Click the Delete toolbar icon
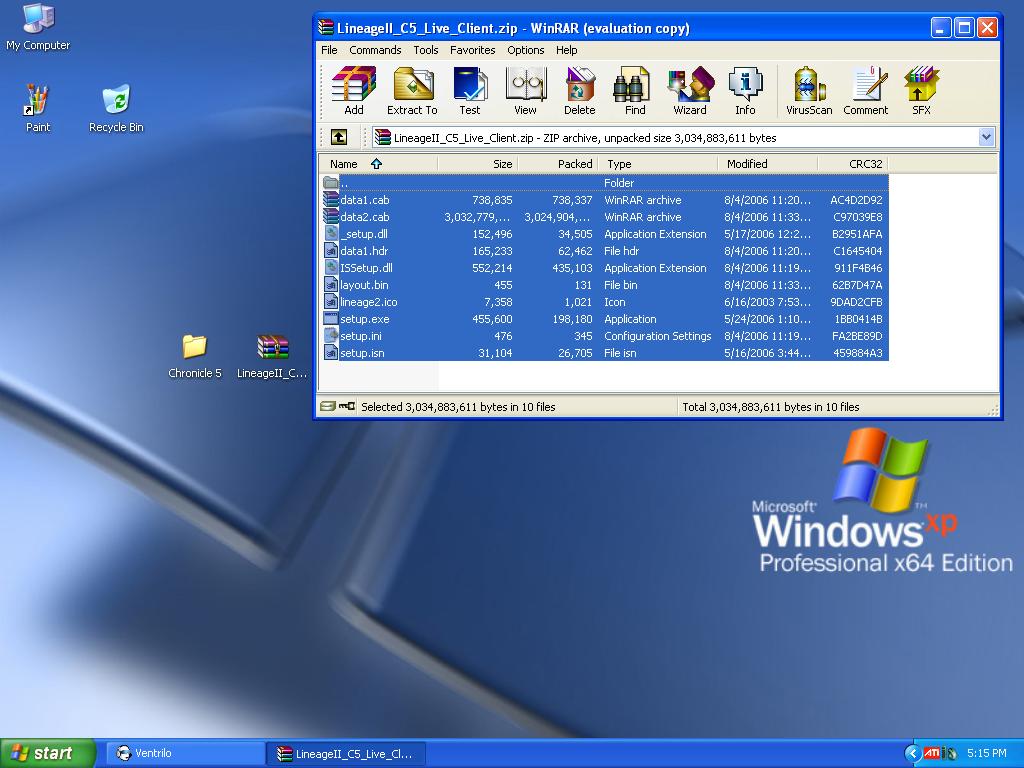1024x768 pixels. [579, 91]
